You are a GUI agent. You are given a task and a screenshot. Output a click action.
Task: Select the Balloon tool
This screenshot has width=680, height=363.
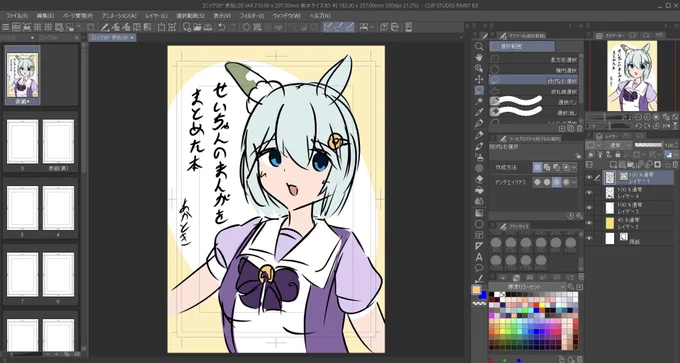click(x=479, y=268)
